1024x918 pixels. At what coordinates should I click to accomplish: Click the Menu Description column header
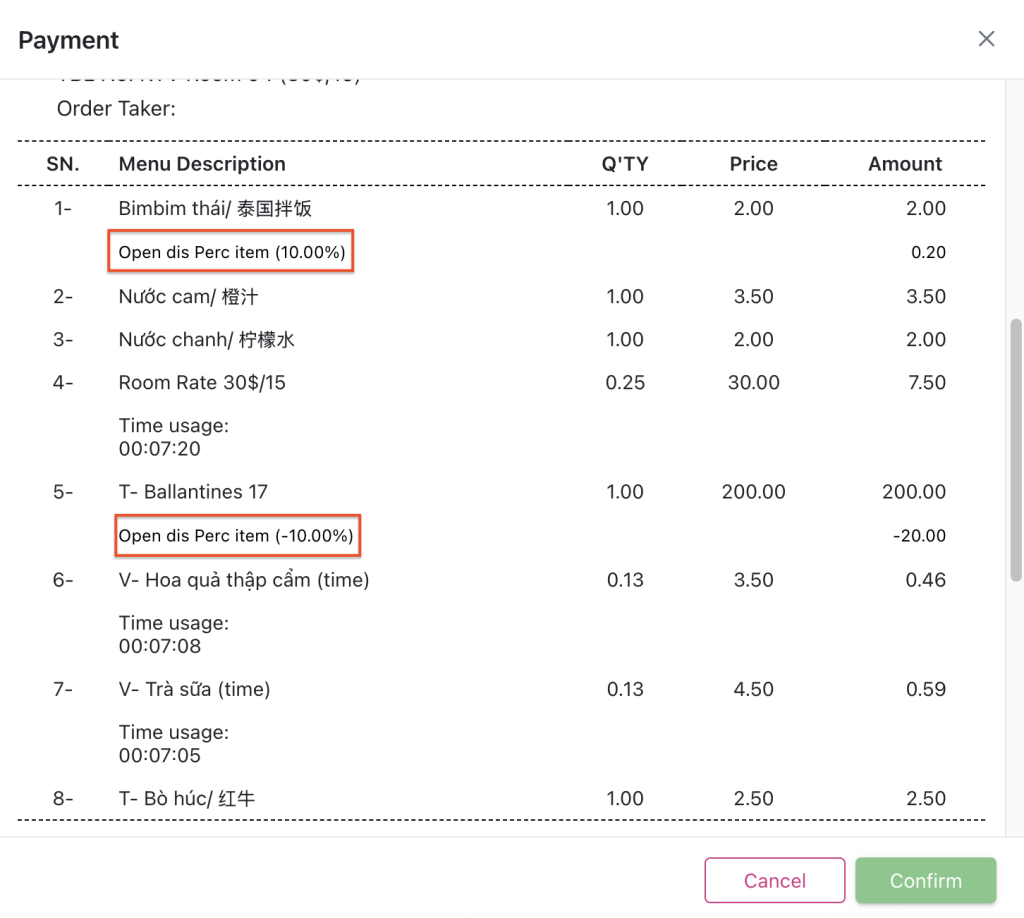click(202, 164)
